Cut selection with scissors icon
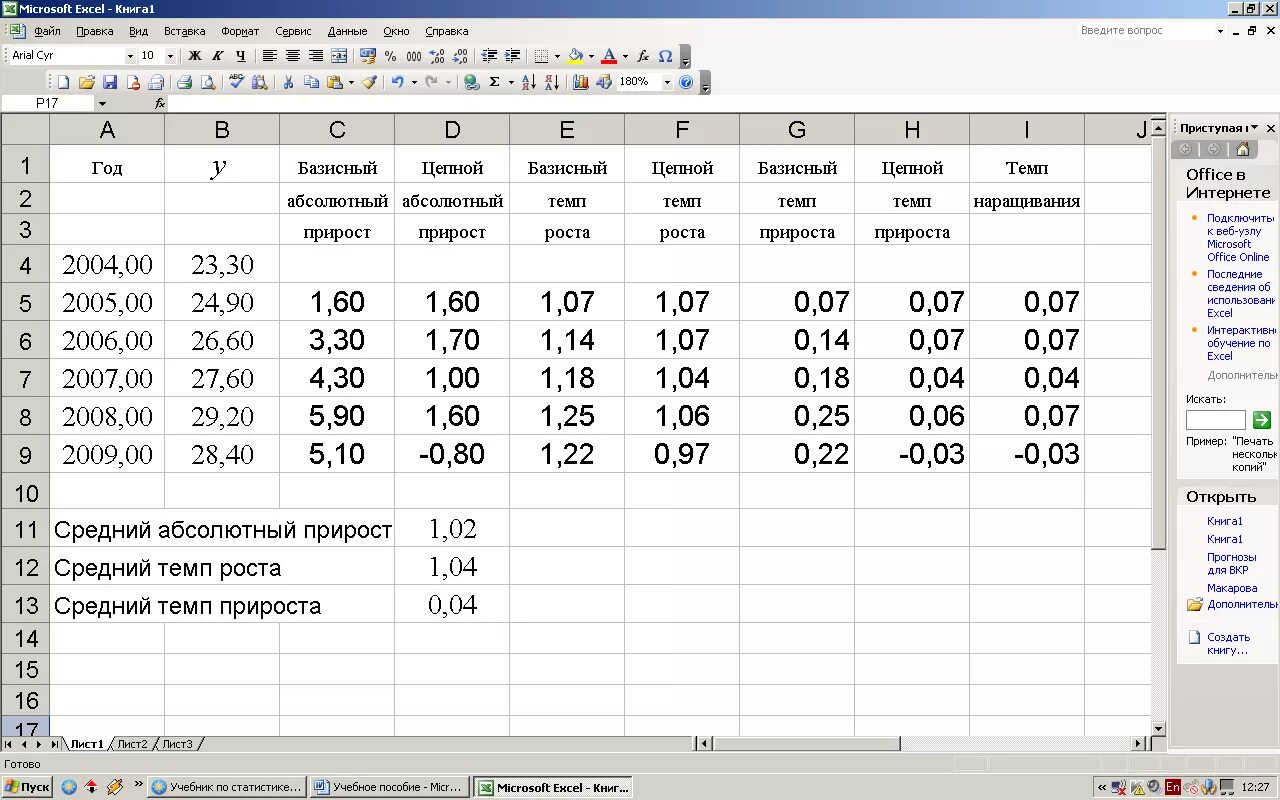This screenshot has width=1280, height=800. pyautogui.click(x=288, y=82)
